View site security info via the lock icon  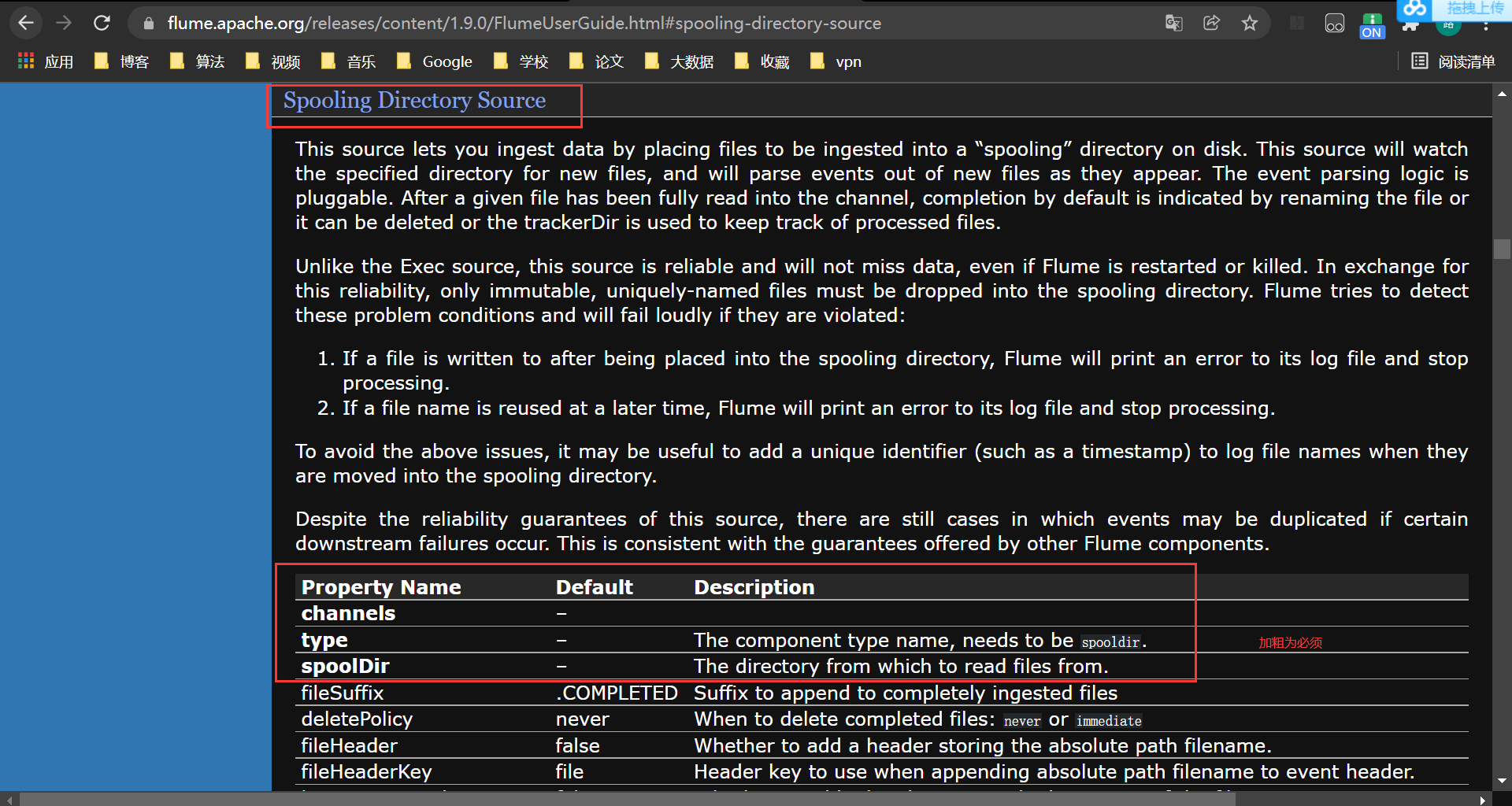(148, 24)
